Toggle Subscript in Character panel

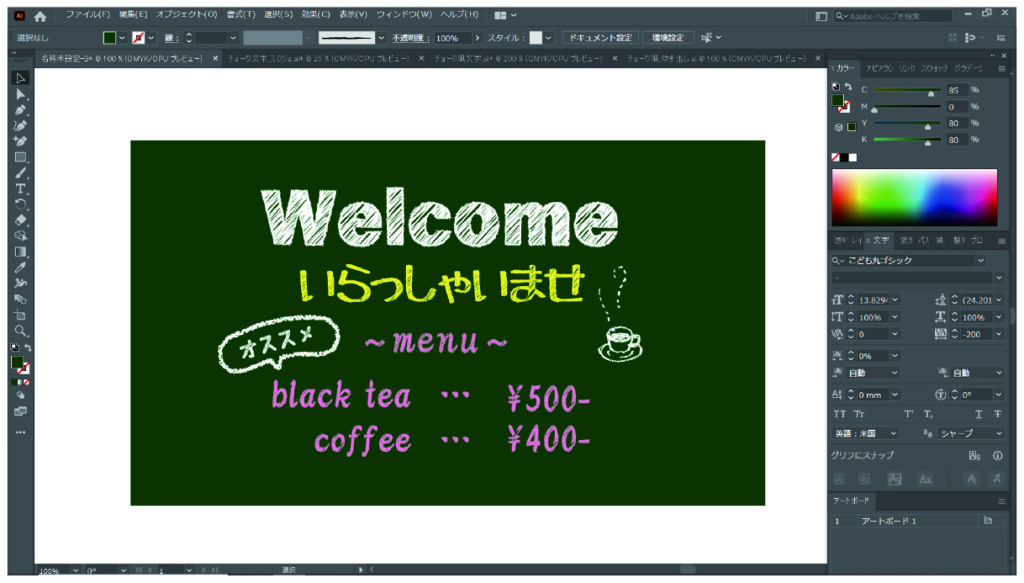click(928, 414)
